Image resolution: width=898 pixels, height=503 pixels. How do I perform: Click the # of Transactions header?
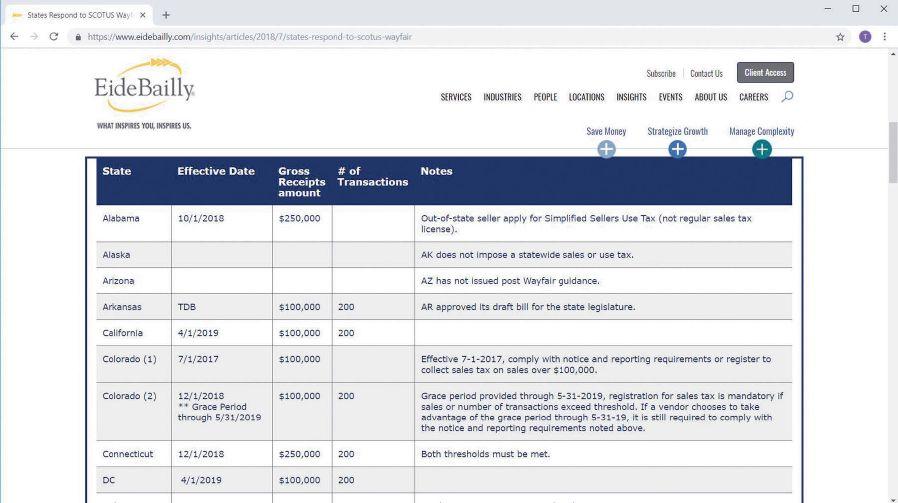tap(372, 176)
